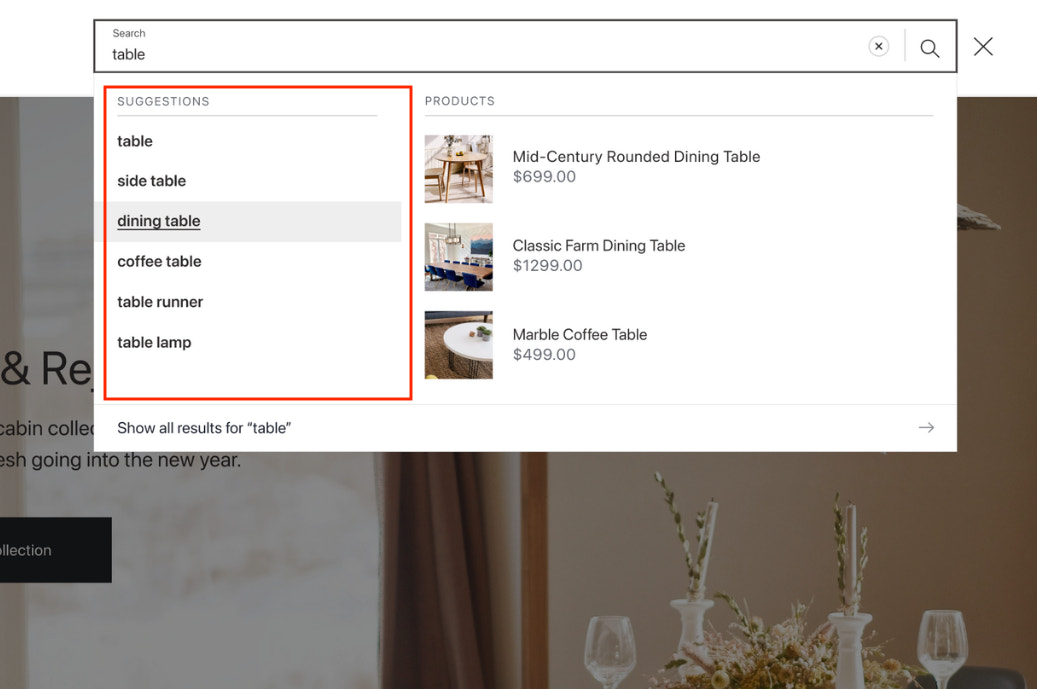Viewport: 1037px width, 689px height.
Task: Close the search overlay with the X icon
Action: 983,46
